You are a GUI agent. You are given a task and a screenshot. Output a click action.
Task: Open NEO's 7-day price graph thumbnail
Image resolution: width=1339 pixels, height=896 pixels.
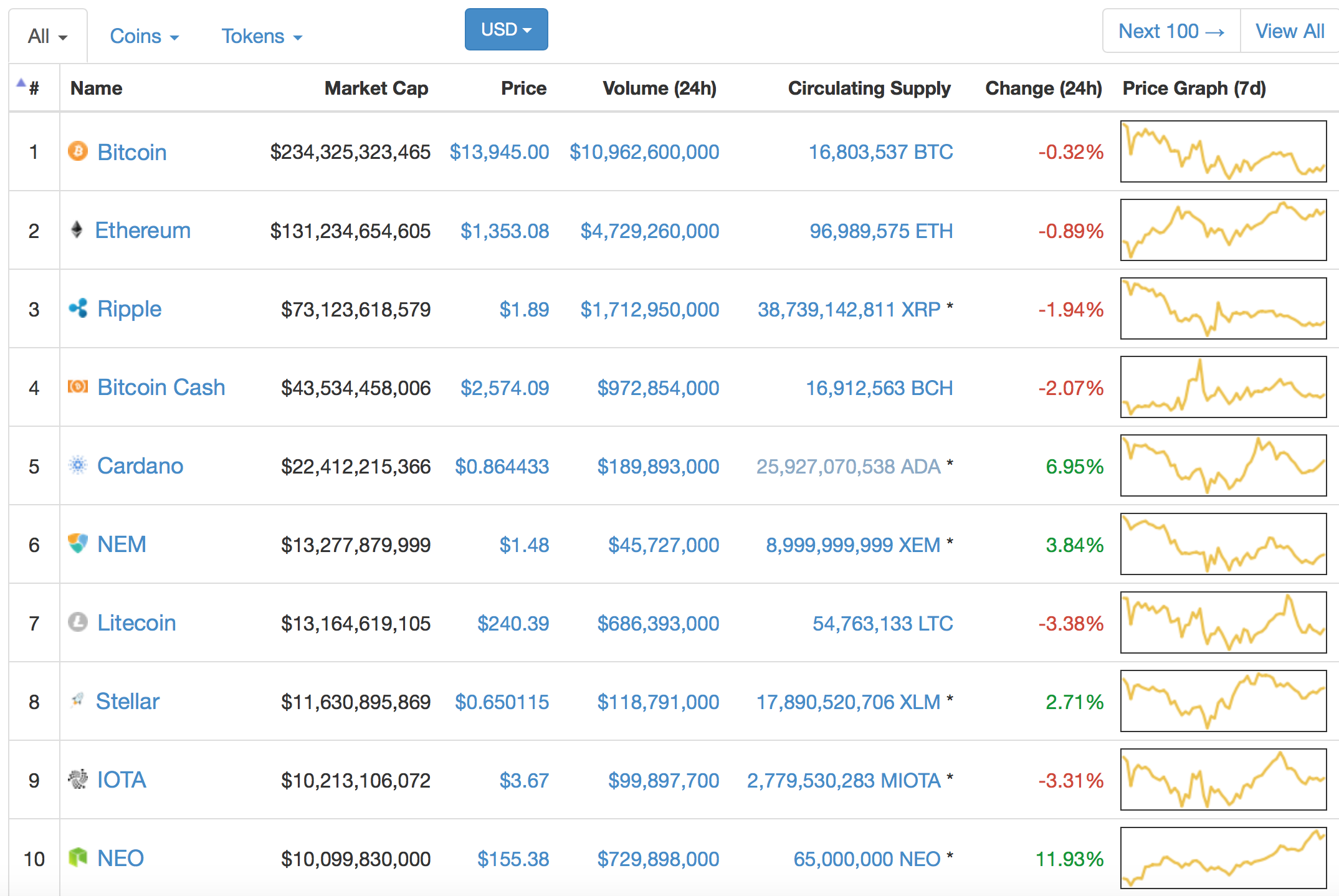(x=1223, y=857)
